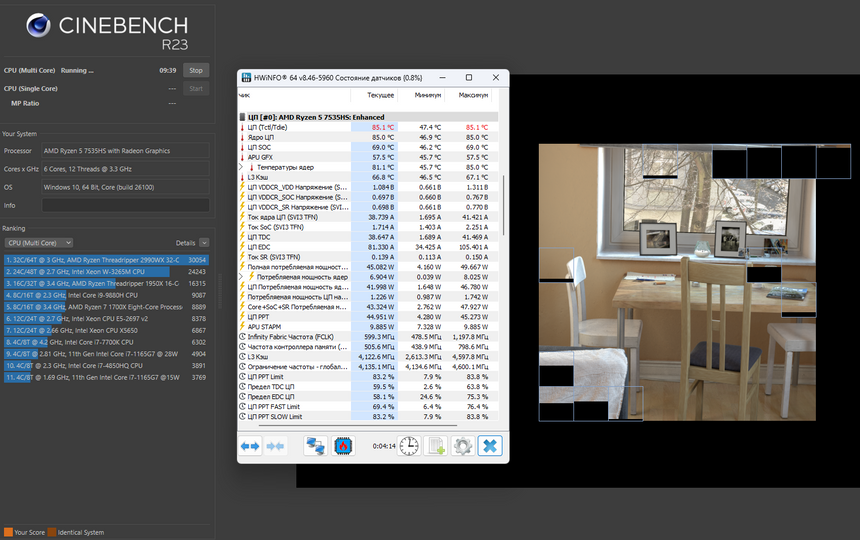Select ranking entry i7-1165G7 @15W
The height and width of the screenshot is (540, 860).
coord(106,377)
